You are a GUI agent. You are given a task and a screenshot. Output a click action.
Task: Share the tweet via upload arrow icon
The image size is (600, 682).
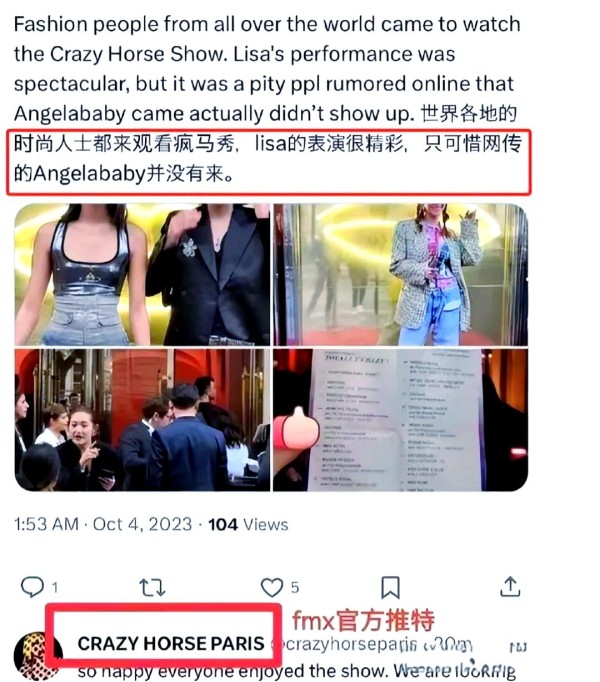pyautogui.click(x=510, y=587)
